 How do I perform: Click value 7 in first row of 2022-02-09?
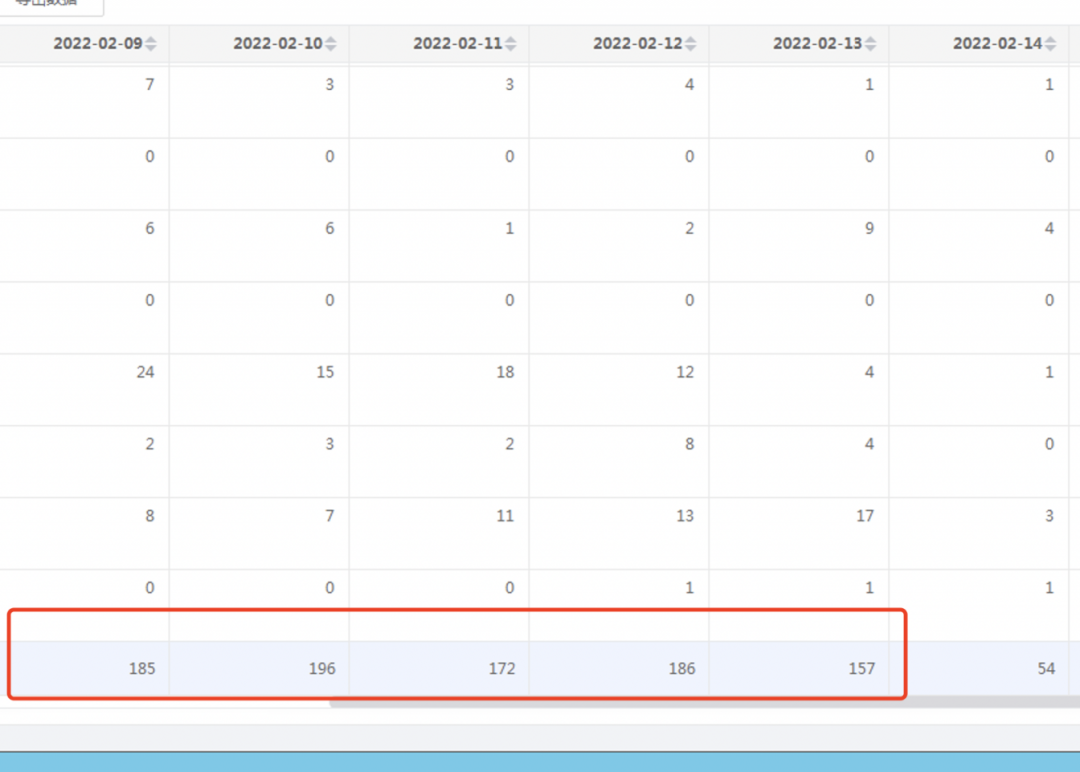pos(149,85)
